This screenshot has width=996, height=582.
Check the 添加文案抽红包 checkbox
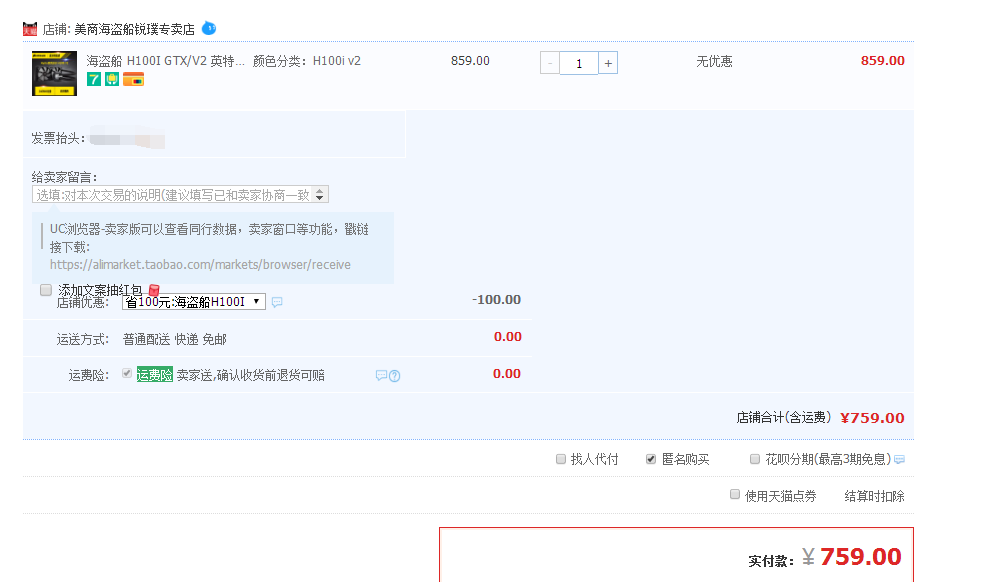tap(46, 290)
